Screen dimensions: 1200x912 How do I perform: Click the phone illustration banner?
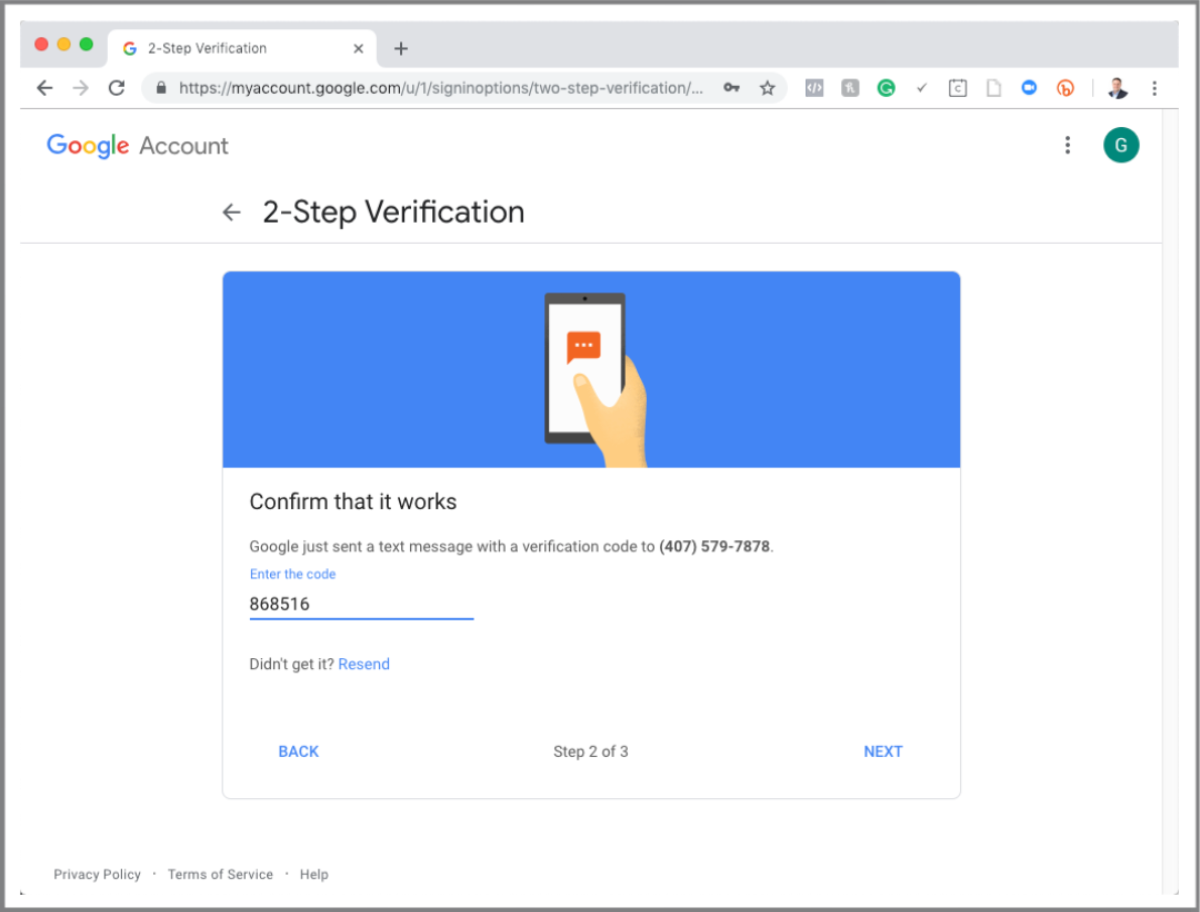591,370
